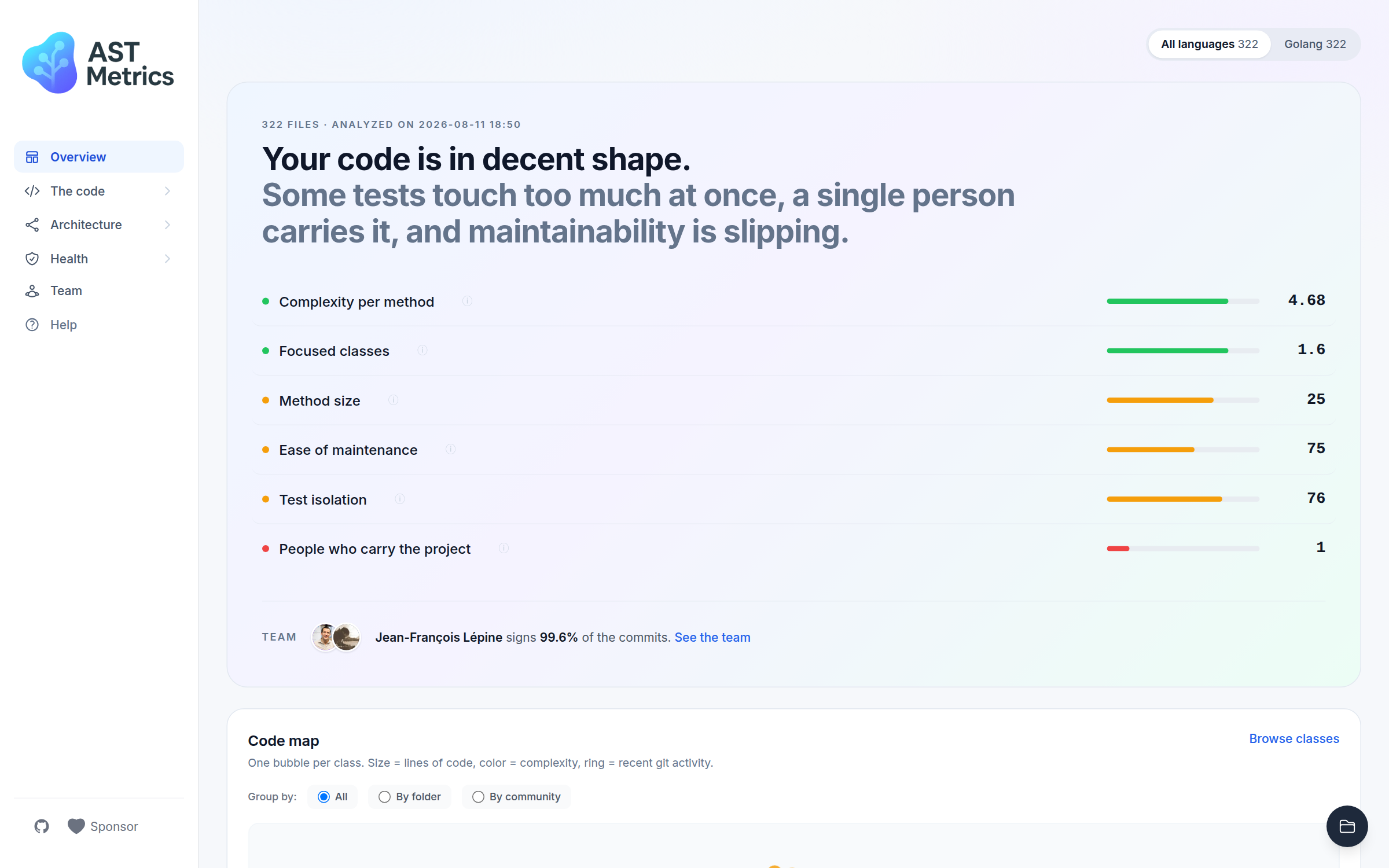
Task: Click the floating folder button
Action: pyautogui.click(x=1347, y=826)
